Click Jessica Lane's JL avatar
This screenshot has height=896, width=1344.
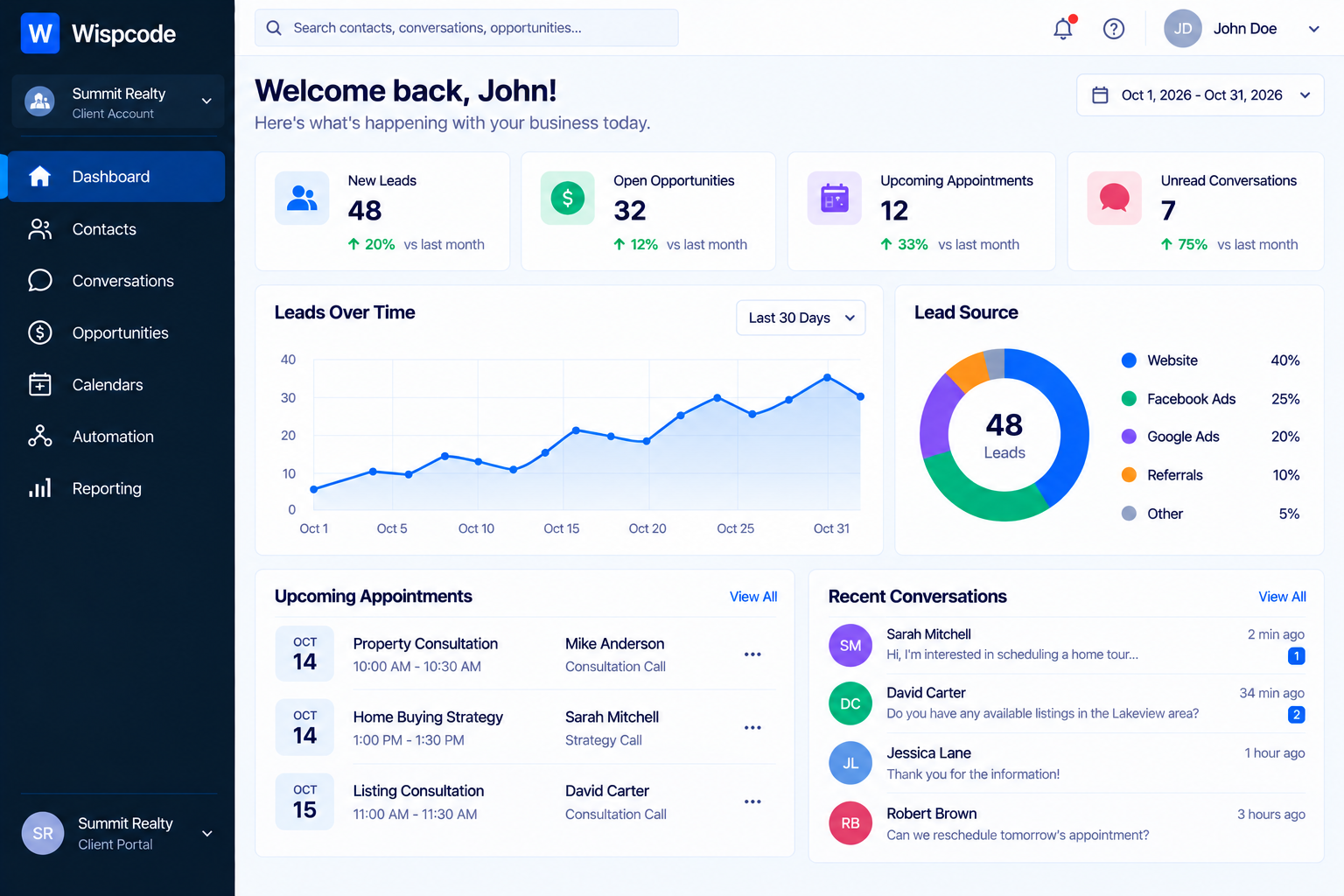[850, 763]
